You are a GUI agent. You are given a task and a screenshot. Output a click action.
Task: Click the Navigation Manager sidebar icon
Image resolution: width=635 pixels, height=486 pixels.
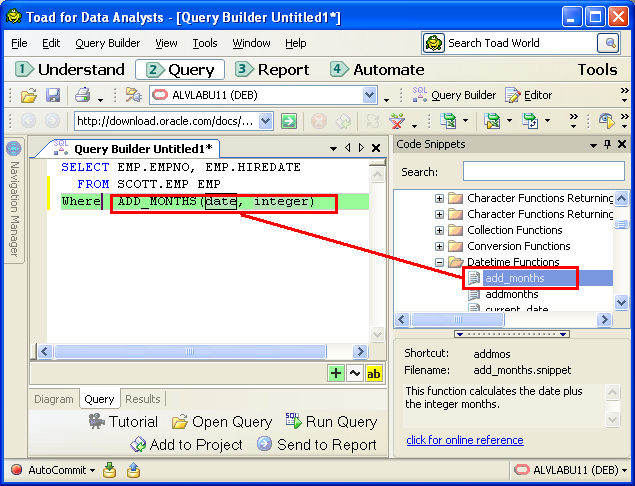pos(14,148)
